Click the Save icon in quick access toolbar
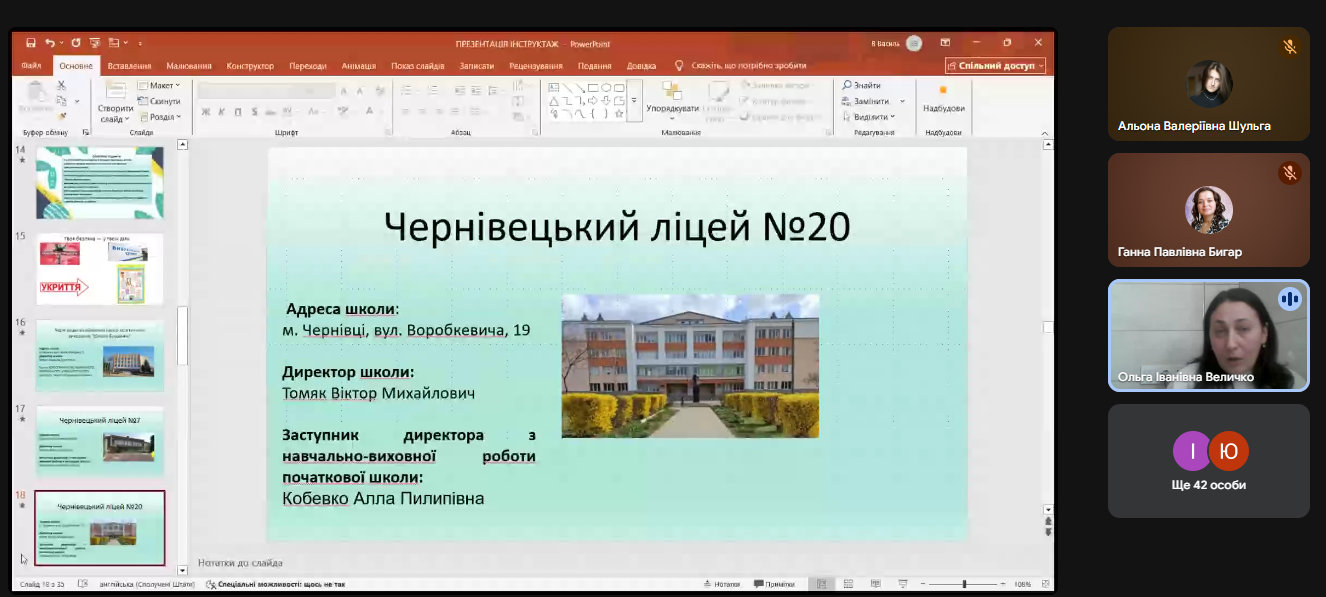The height and width of the screenshot is (597, 1326). click(31, 43)
